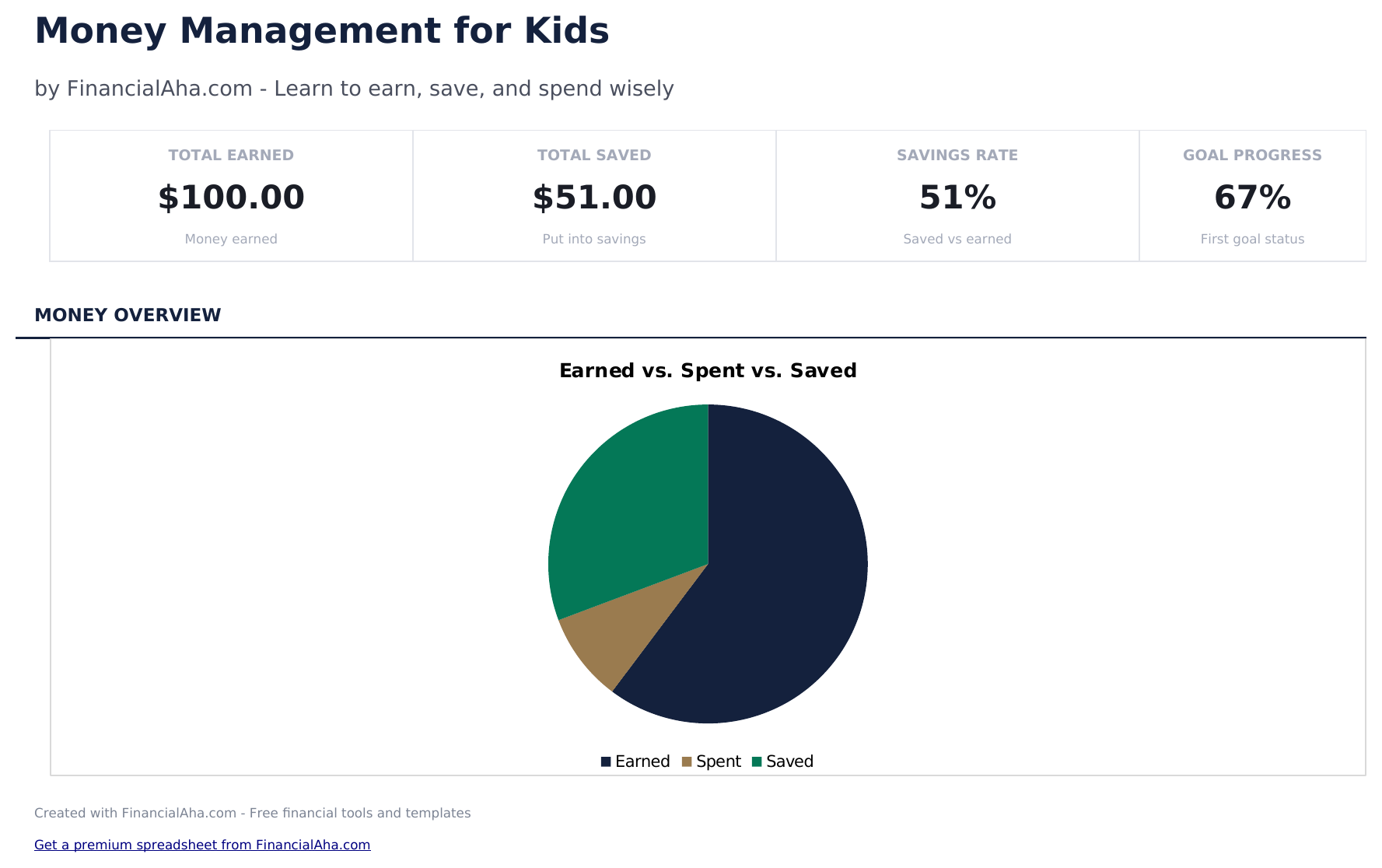Click the Earned legend label text
This screenshot has height=868, width=1382.
point(642,761)
